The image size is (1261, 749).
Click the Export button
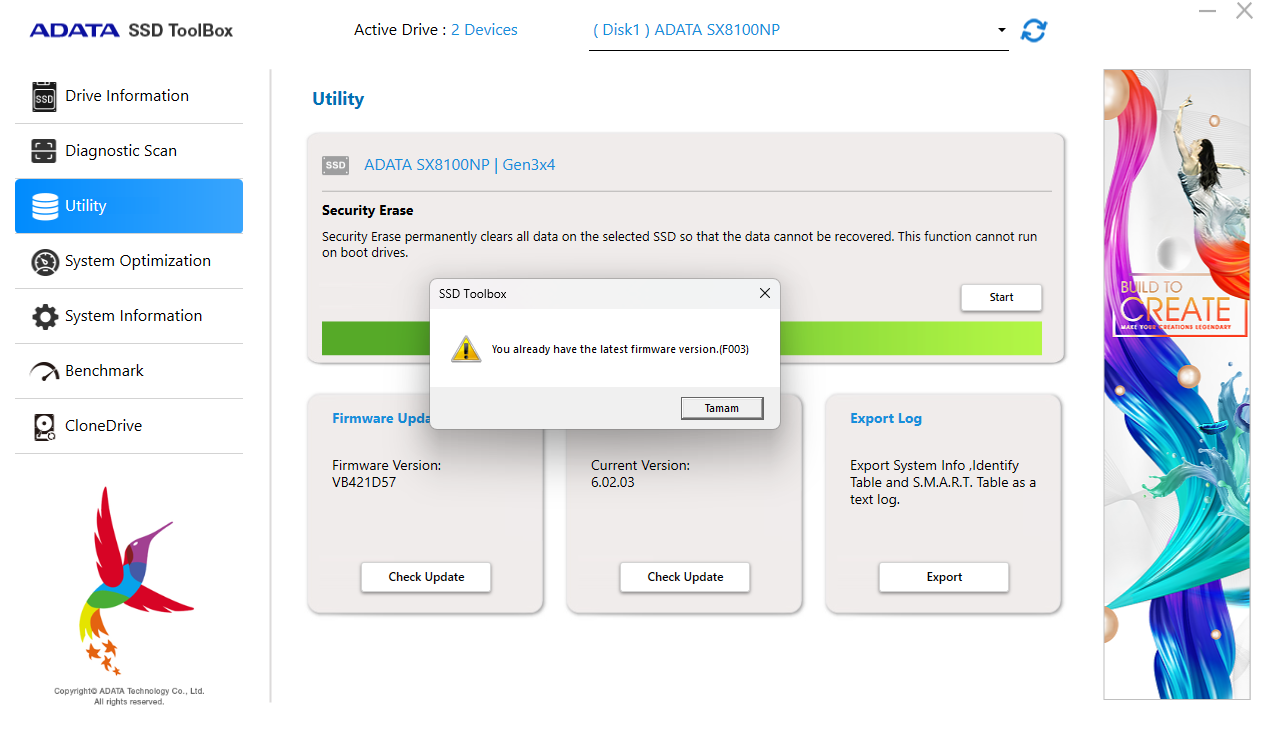(944, 577)
